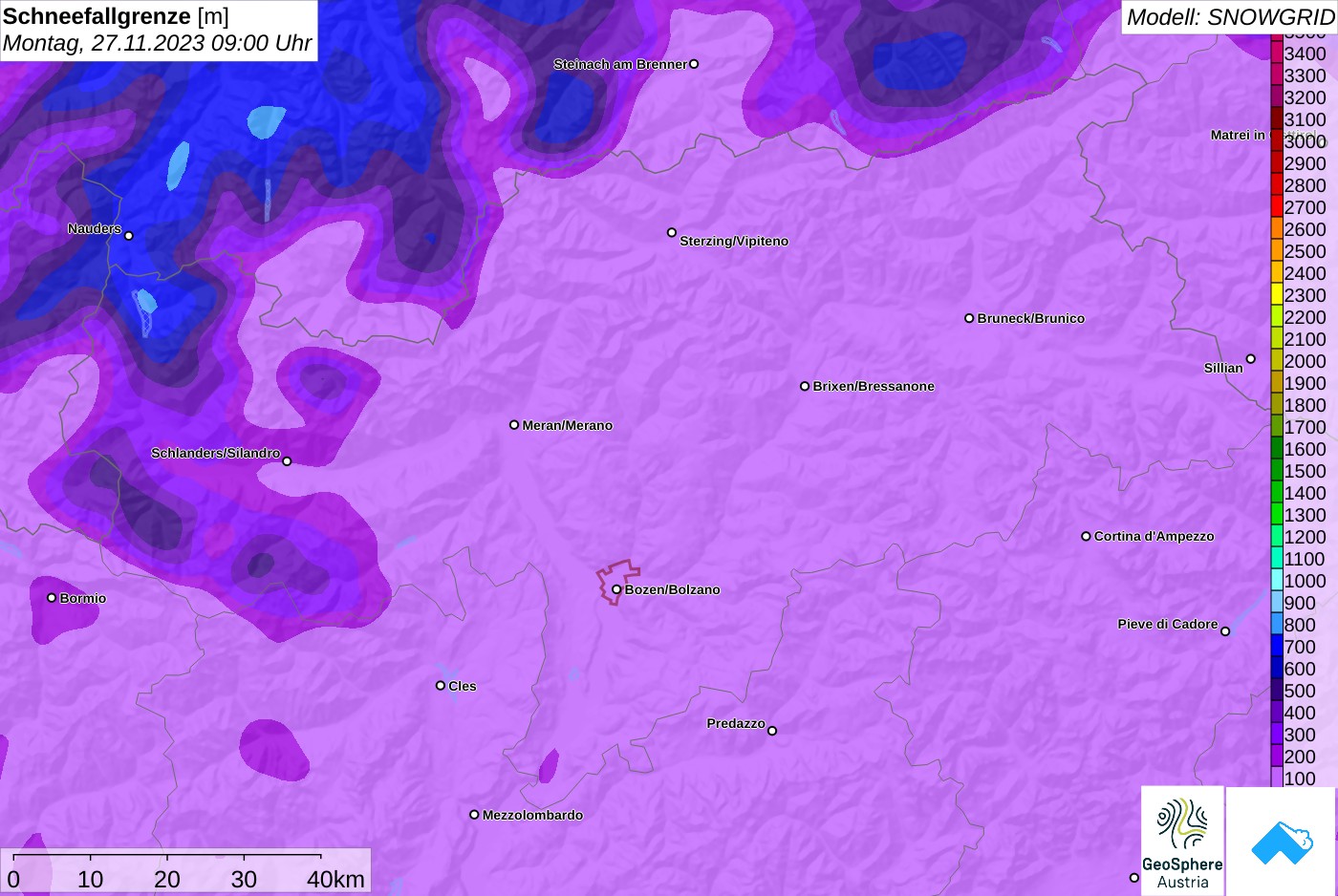Click the 2000 legend color swatch
Screen dimensions: 1338x896
(x=1277, y=361)
